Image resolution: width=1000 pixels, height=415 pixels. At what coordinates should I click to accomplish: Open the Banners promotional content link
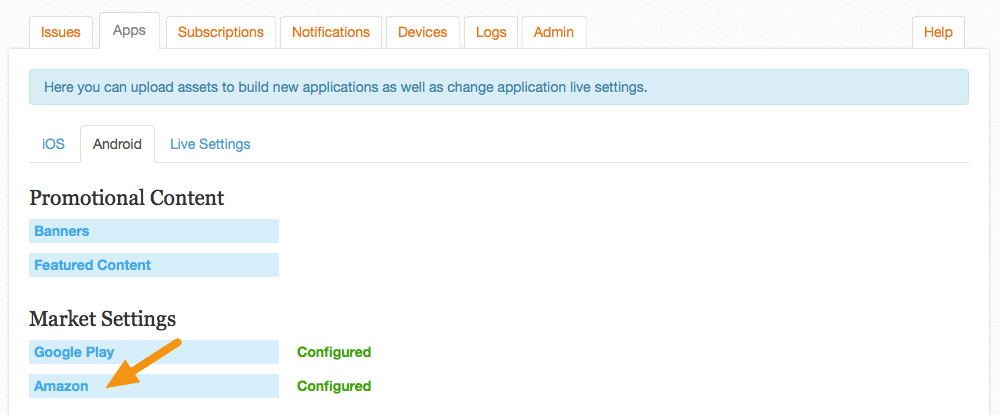tap(154, 231)
